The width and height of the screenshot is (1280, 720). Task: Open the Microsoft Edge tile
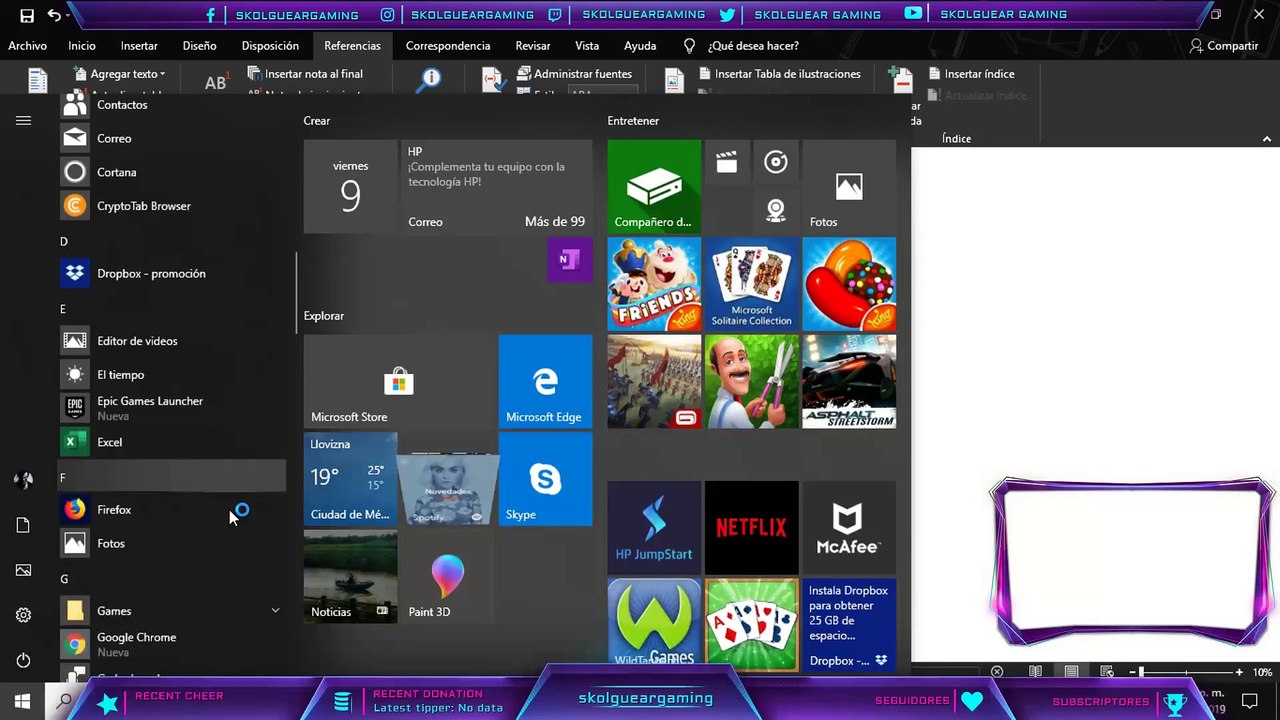[545, 381]
